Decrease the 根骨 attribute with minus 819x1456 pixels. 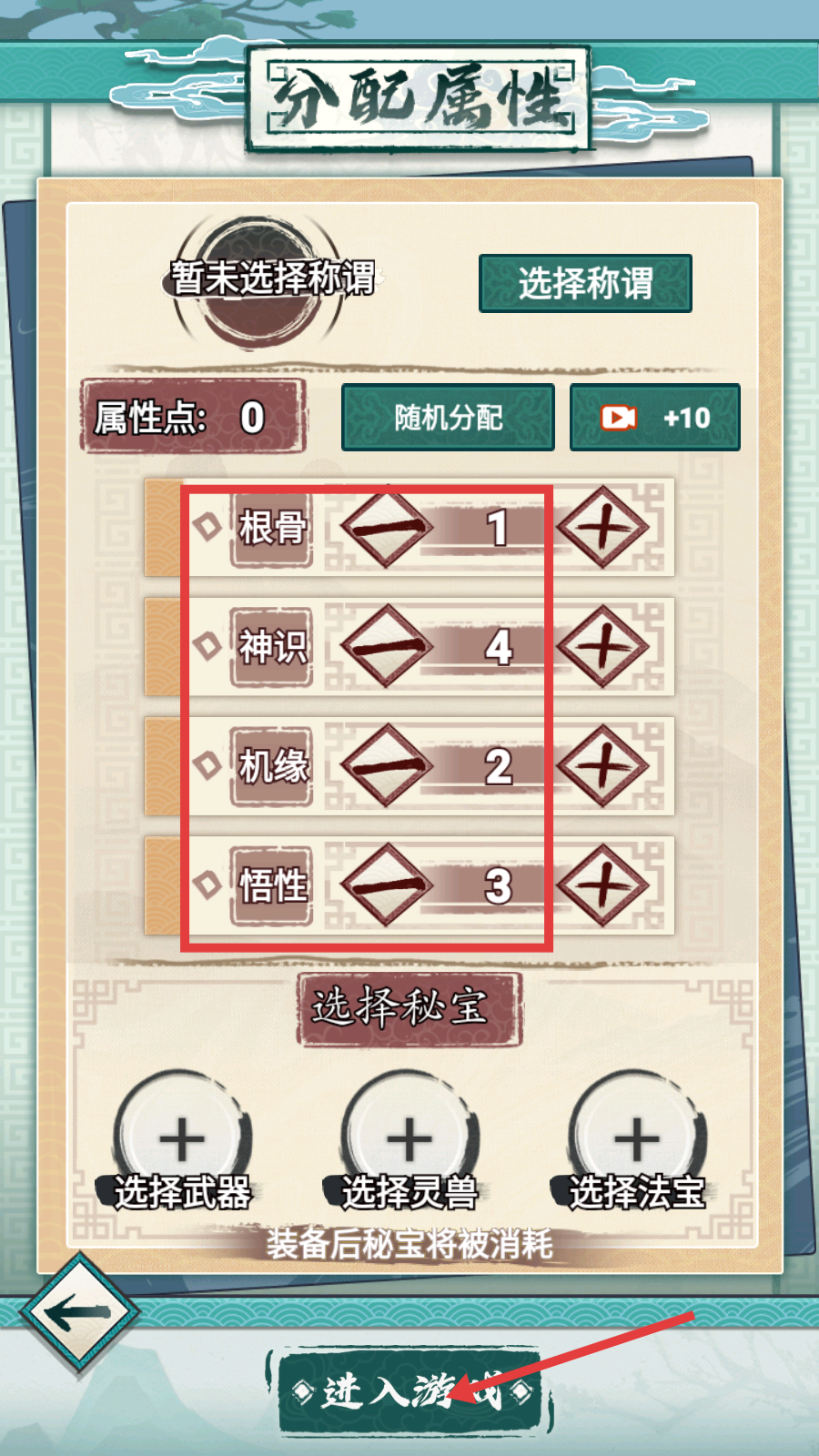(387, 528)
